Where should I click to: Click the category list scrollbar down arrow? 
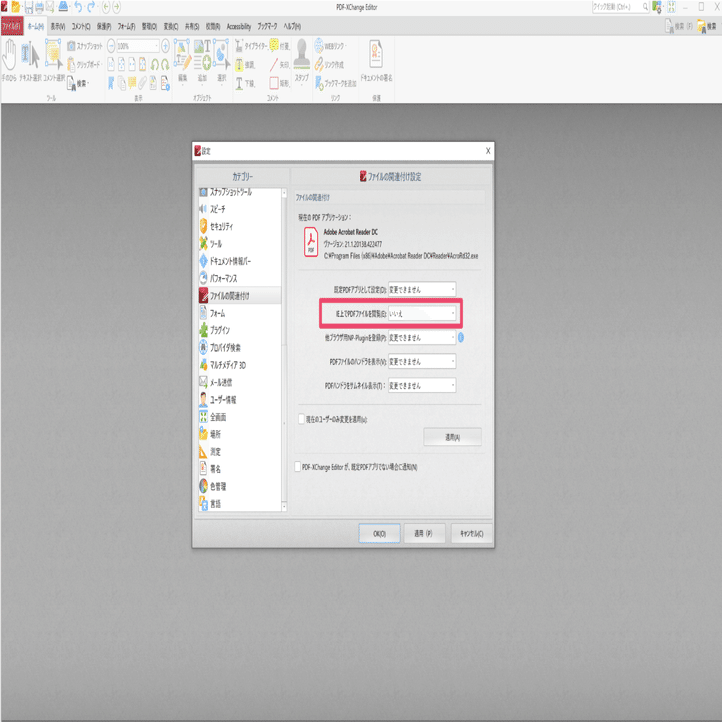[284, 507]
